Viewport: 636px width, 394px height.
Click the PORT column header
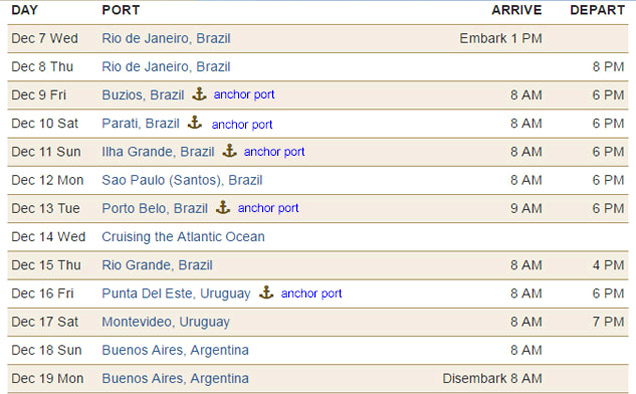pos(121,10)
